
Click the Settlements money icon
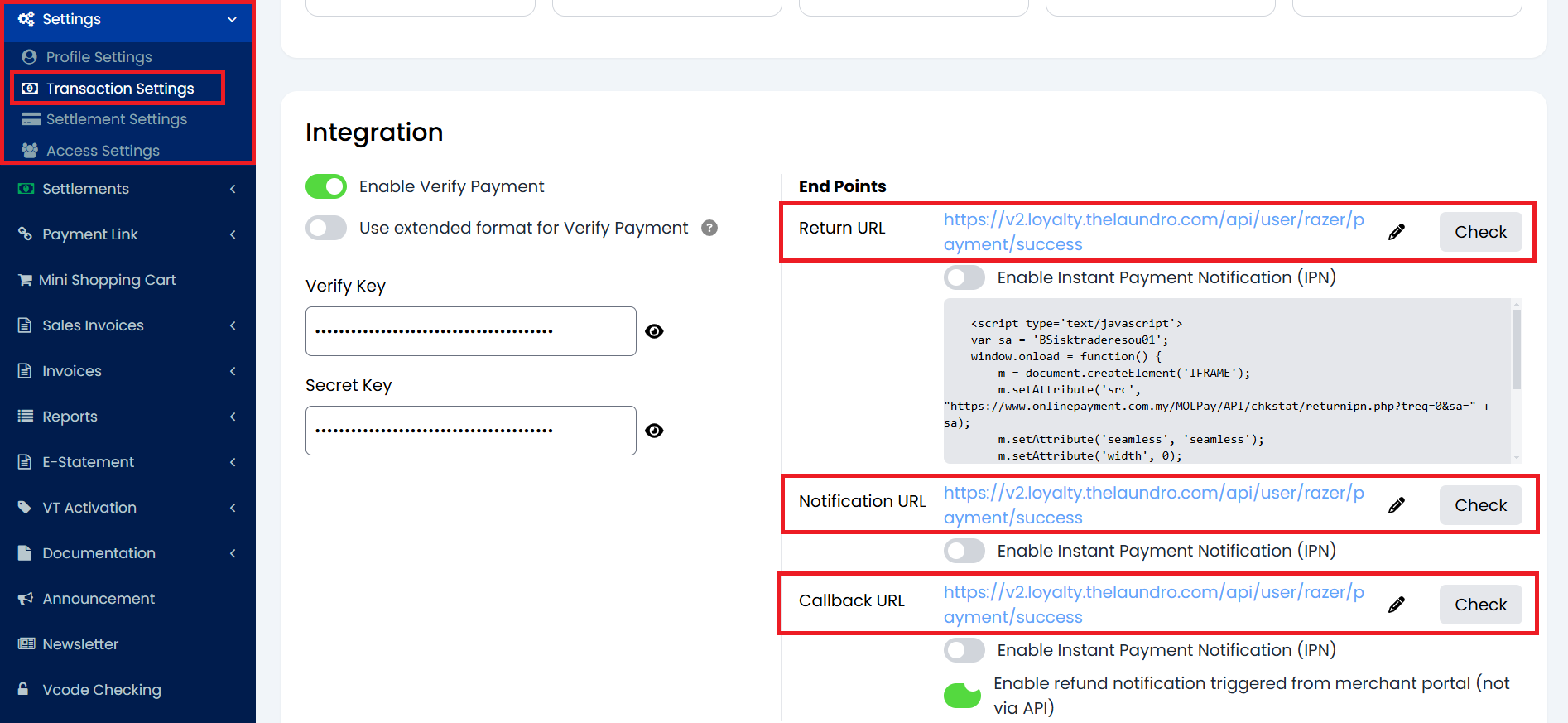click(x=26, y=189)
